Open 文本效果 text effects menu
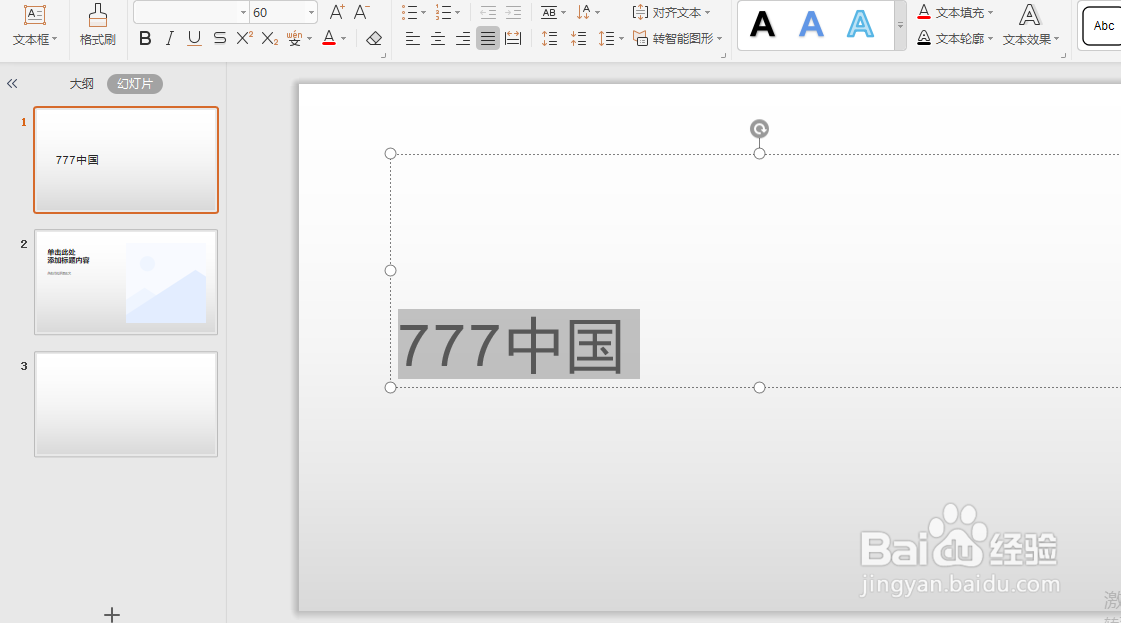Viewport: 1121px width, 623px height. click(x=1029, y=38)
